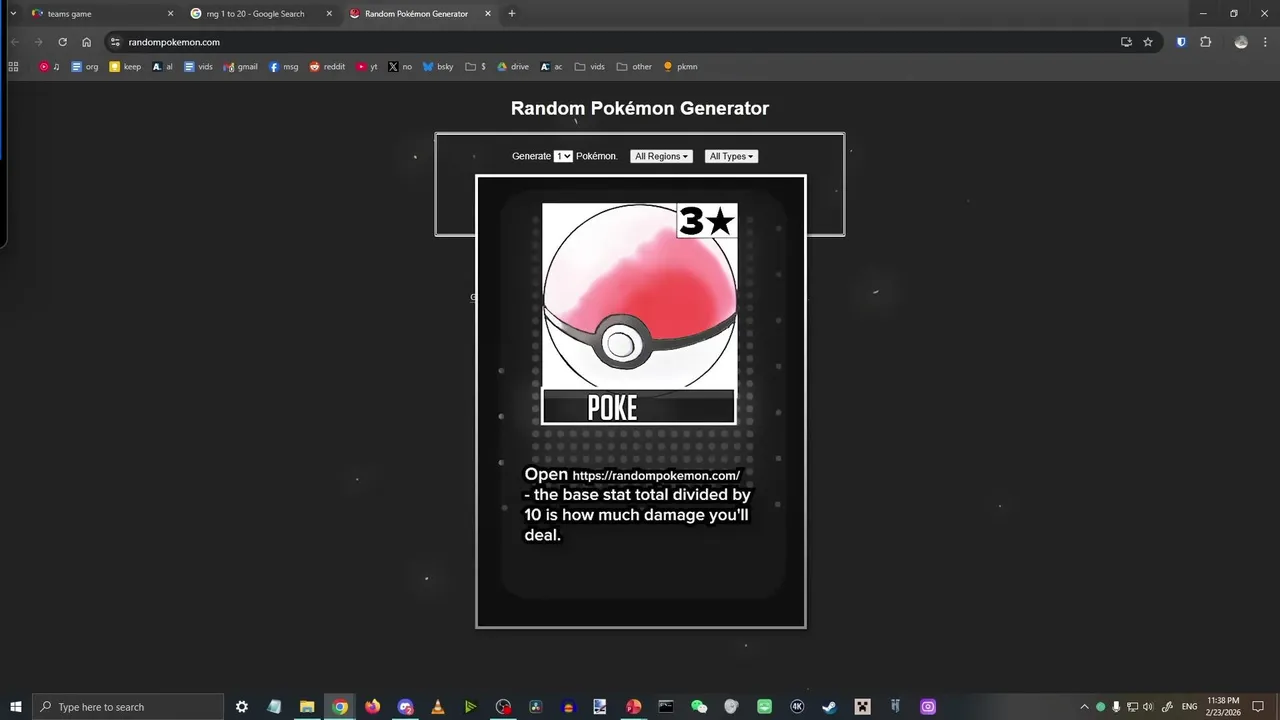Click the Random Pokémon Generator heading

click(x=640, y=108)
